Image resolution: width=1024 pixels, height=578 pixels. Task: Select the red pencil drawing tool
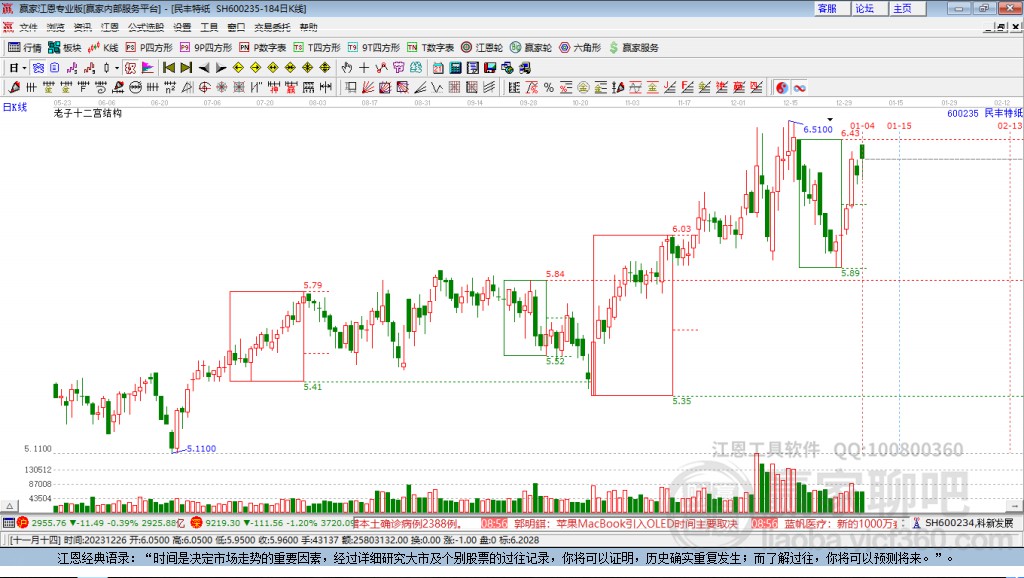pos(14,87)
